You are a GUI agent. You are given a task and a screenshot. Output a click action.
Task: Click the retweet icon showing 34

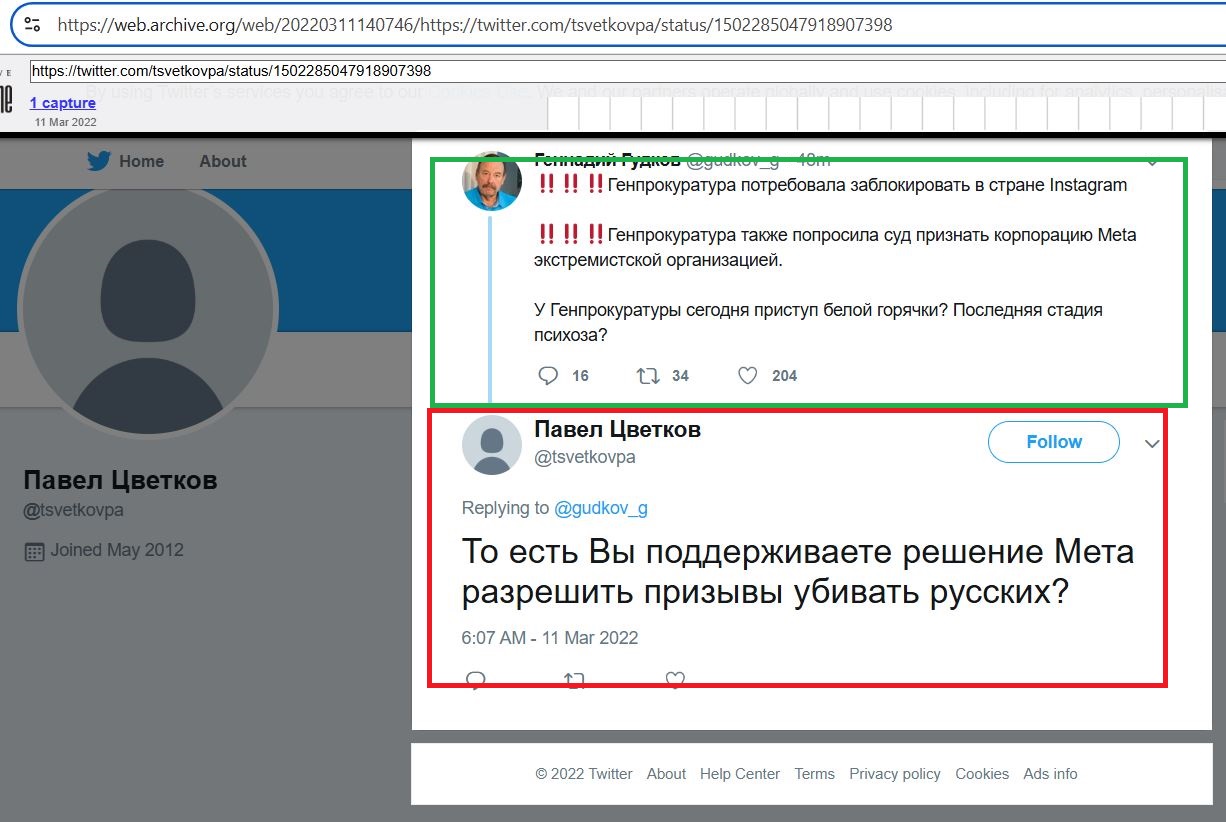pyautogui.click(x=648, y=376)
